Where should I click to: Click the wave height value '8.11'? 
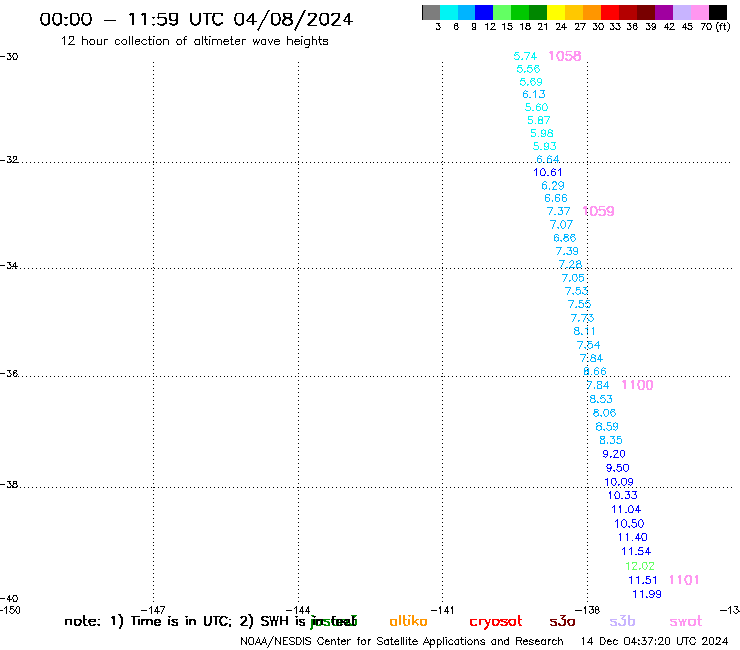coord(585,331)
